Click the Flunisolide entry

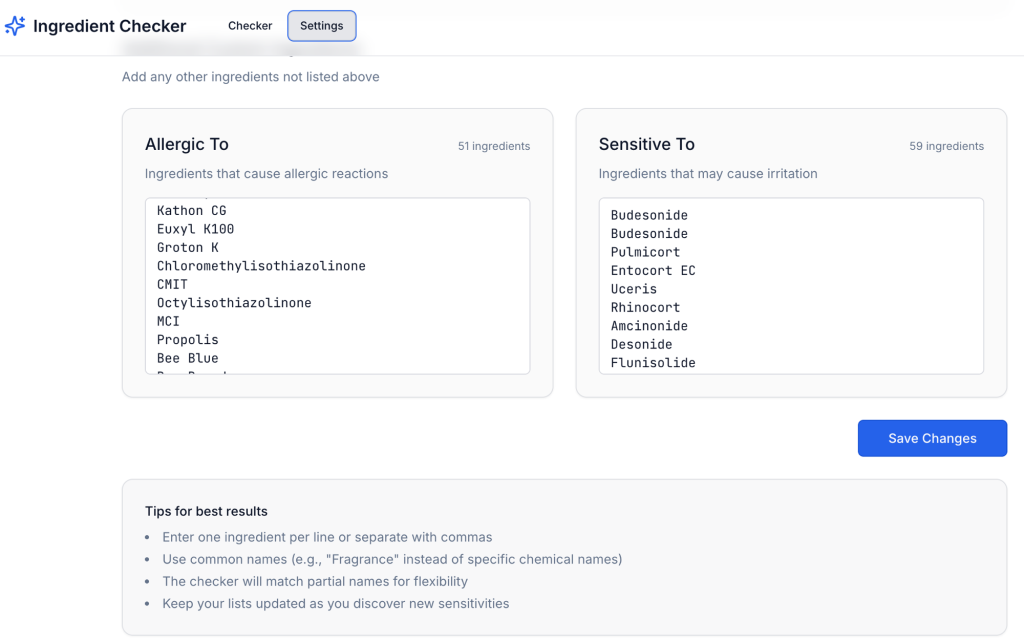[x=653, y=363]
